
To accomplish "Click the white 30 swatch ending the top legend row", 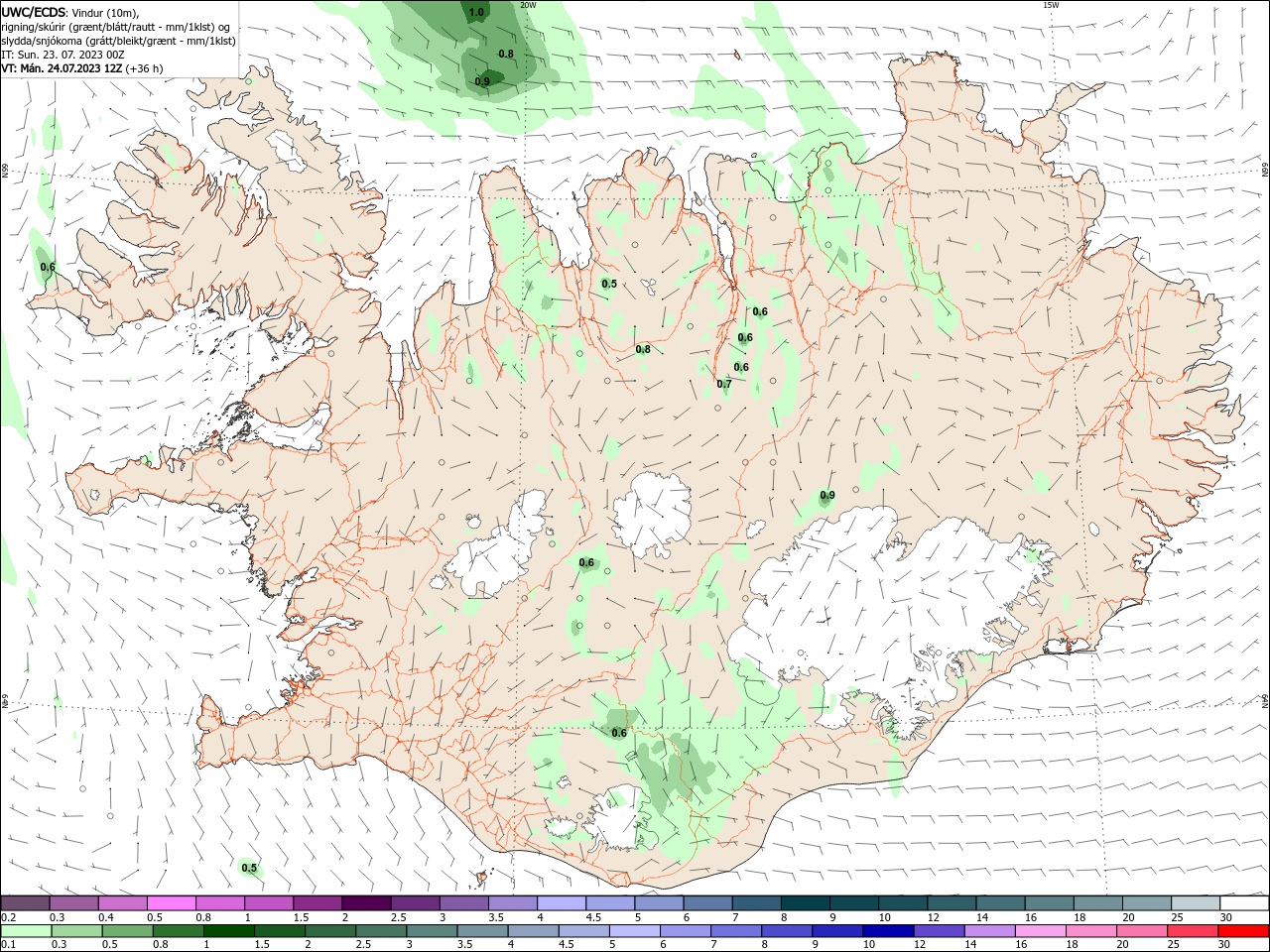I will pos(1244,903).
